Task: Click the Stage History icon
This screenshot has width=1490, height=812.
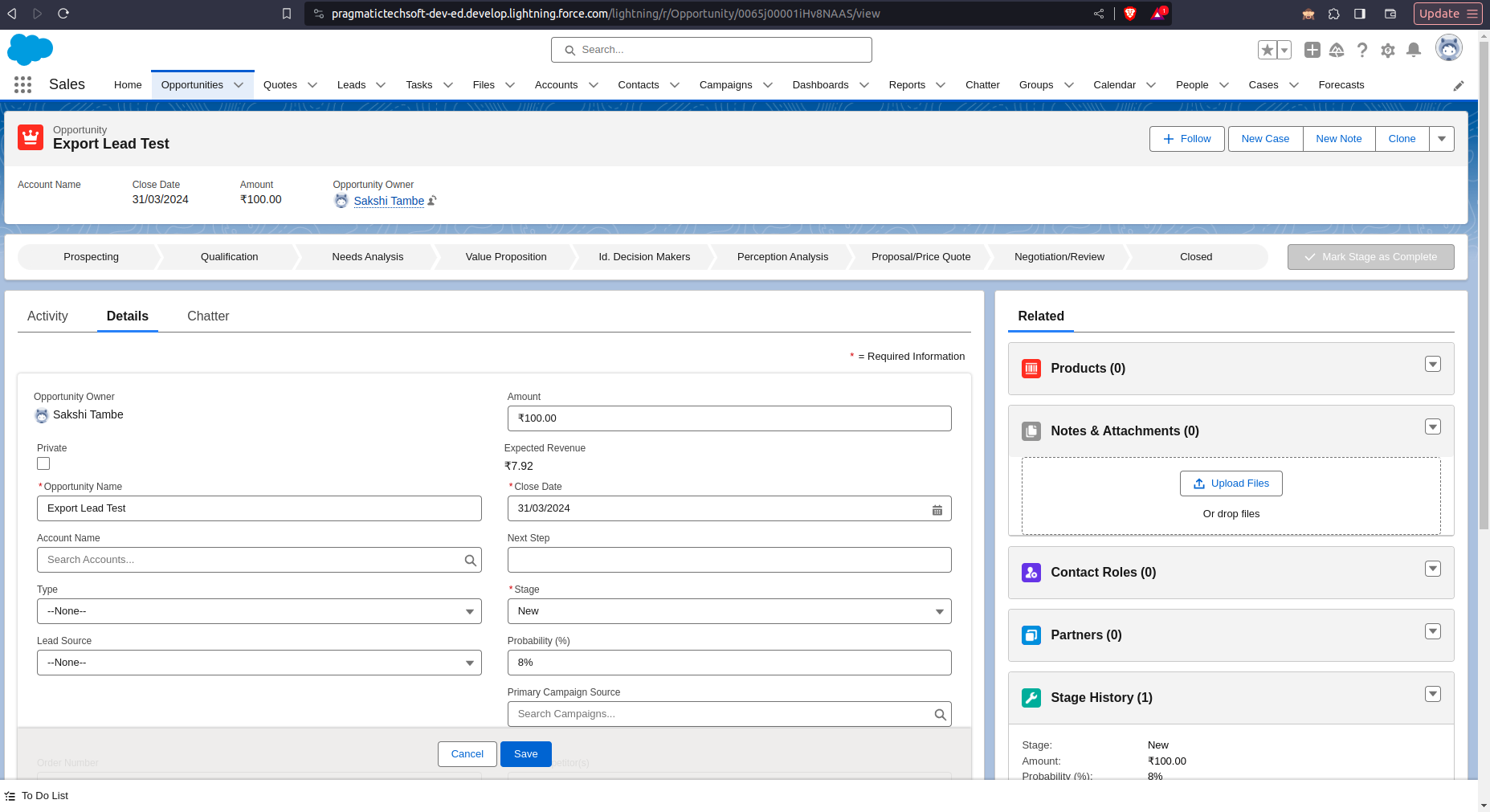Action: click(x=1031, y=698)
